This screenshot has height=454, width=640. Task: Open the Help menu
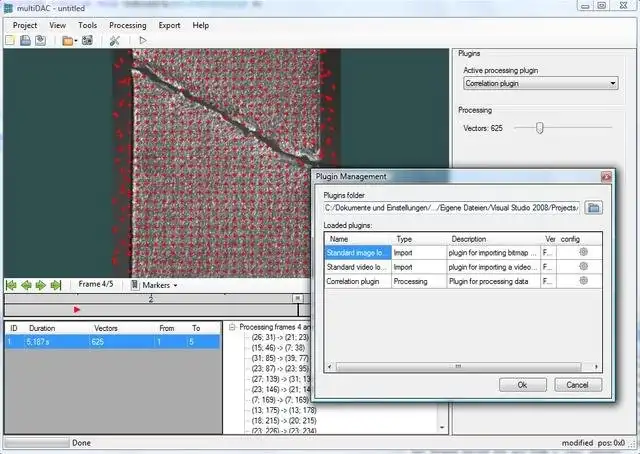[x=201, y=25]
